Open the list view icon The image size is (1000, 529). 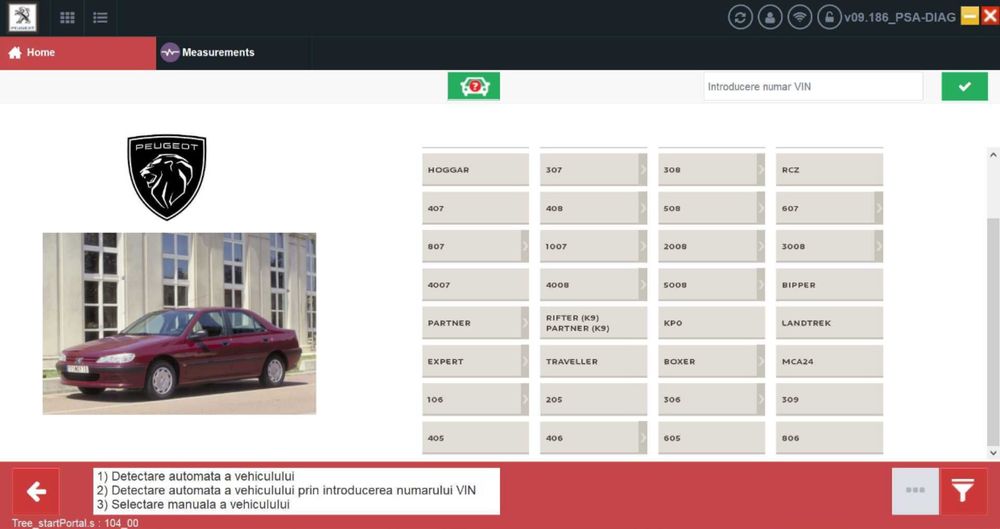pyautogui.click(x=100, y=18)
